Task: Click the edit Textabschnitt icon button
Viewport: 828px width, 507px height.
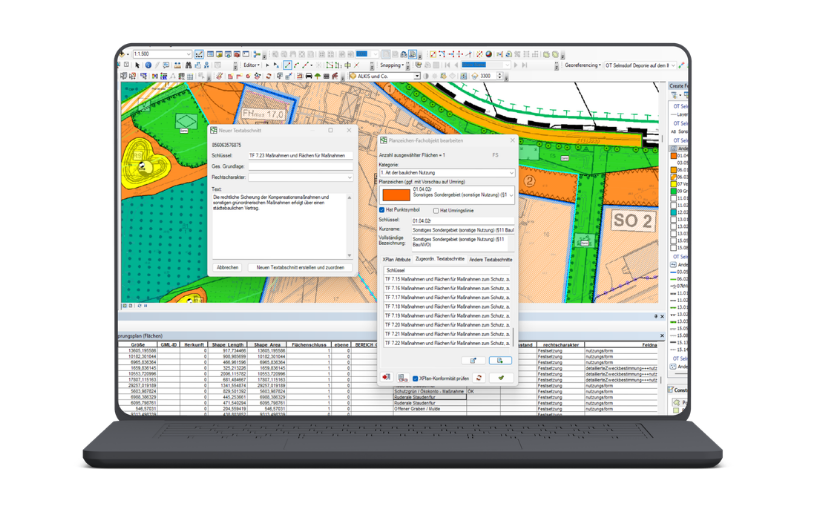Action: click(473, 360)
